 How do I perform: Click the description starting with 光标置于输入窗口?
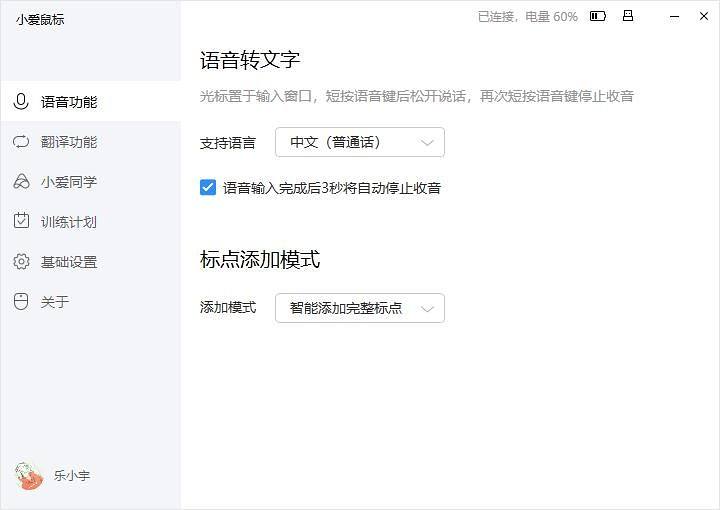[416, 96]
